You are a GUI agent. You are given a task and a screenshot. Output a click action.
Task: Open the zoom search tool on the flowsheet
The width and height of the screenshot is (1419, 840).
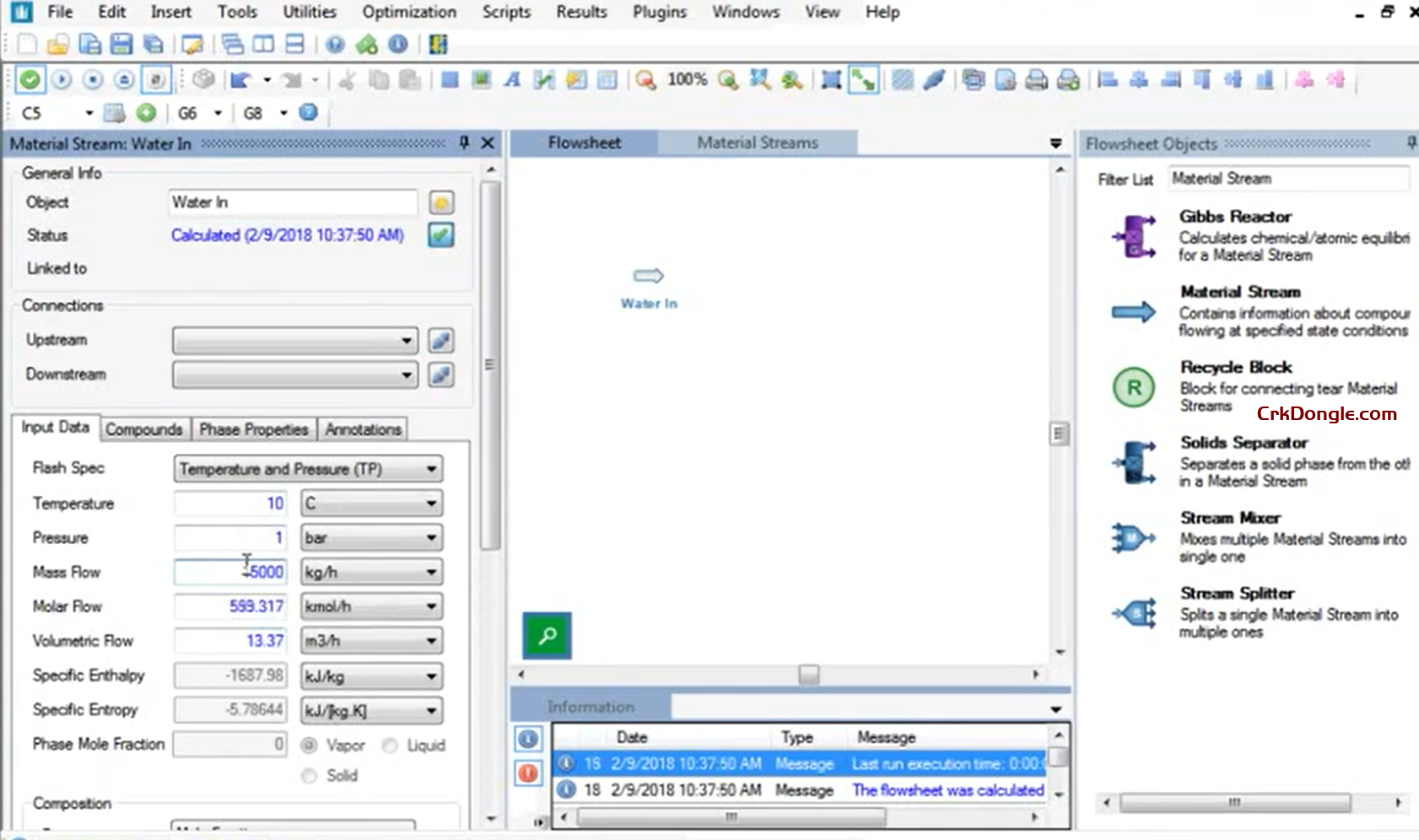[x=547, y=636]
